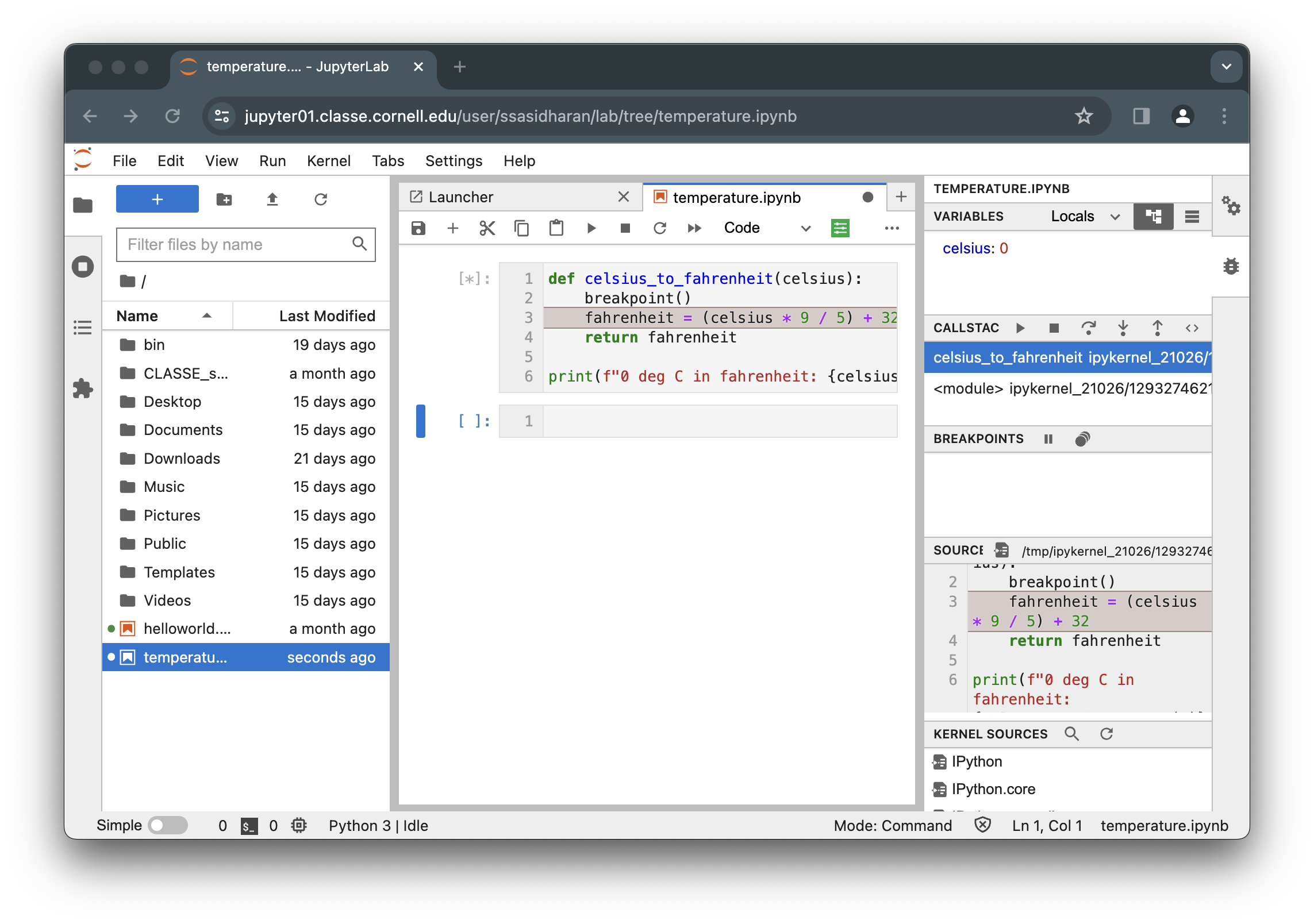Open the Kernel menu
Viewport: 1314px width, 924px height.
[x=328, y=161]
